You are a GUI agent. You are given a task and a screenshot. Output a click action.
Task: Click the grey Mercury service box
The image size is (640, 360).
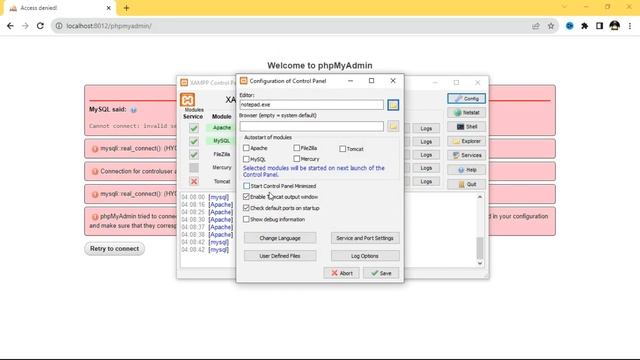click(x=194, y=168)
